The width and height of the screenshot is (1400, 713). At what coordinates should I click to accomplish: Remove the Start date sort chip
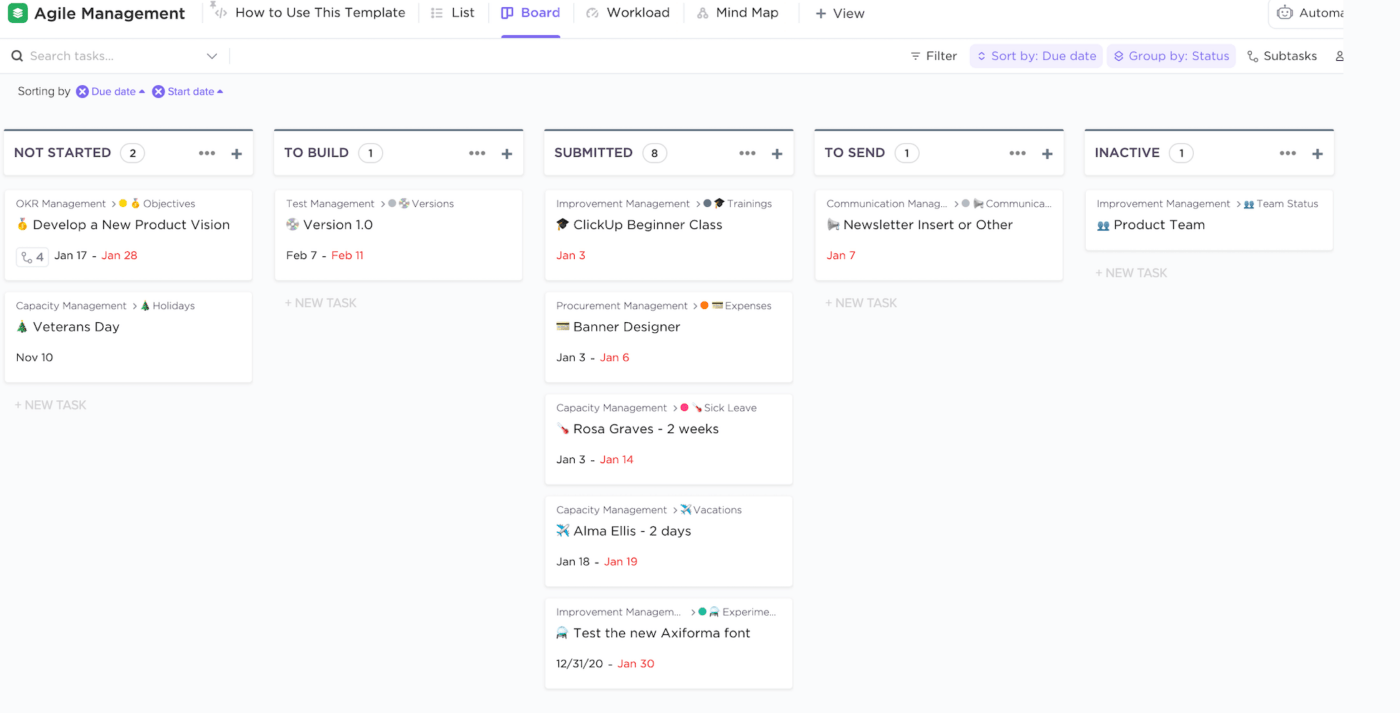158,92
